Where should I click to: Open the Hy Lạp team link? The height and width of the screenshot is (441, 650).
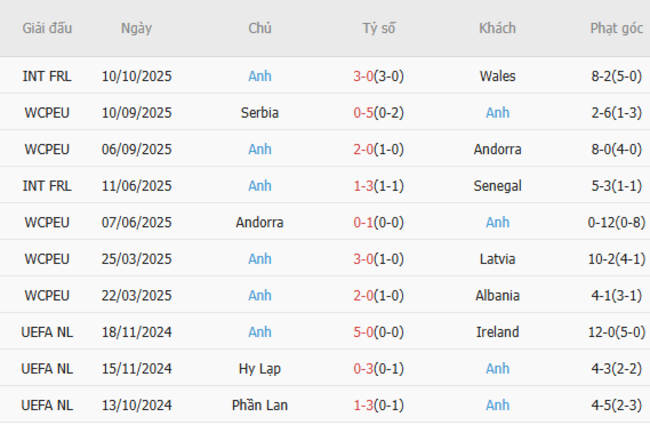pyautogui.click(x=260, y=369)
